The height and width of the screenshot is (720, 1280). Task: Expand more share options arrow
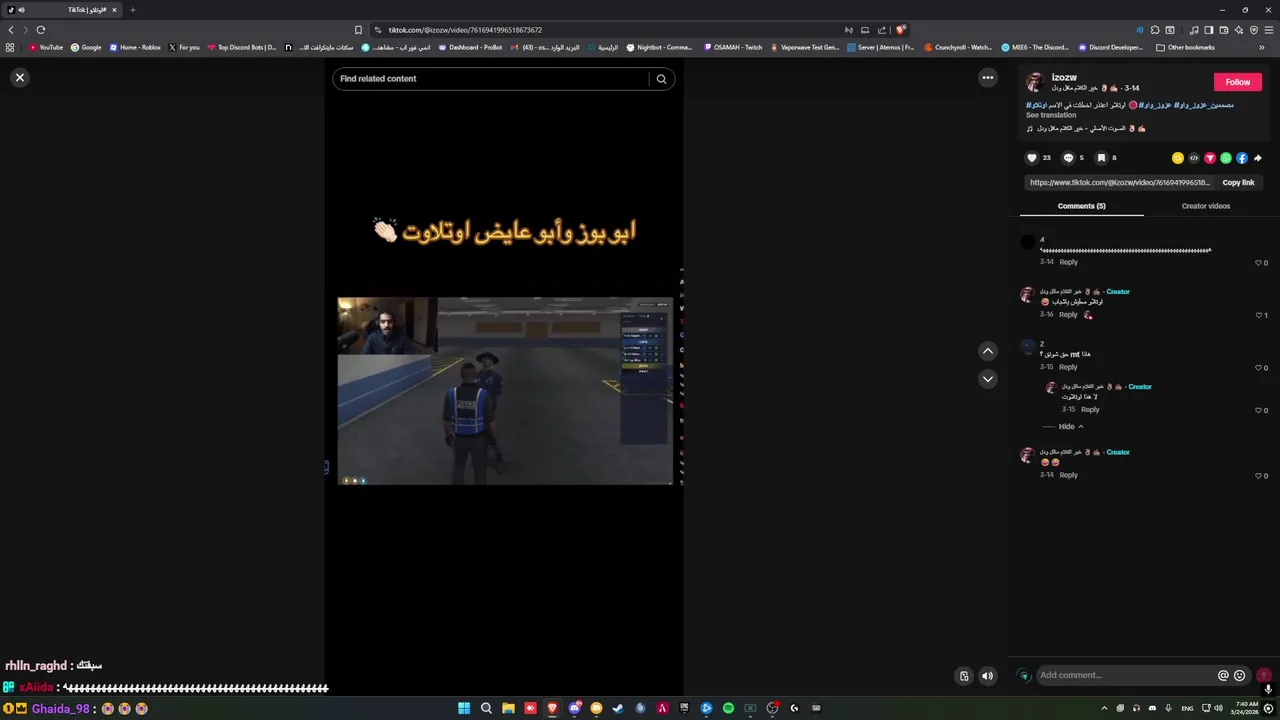click(x=1258, y=158)
